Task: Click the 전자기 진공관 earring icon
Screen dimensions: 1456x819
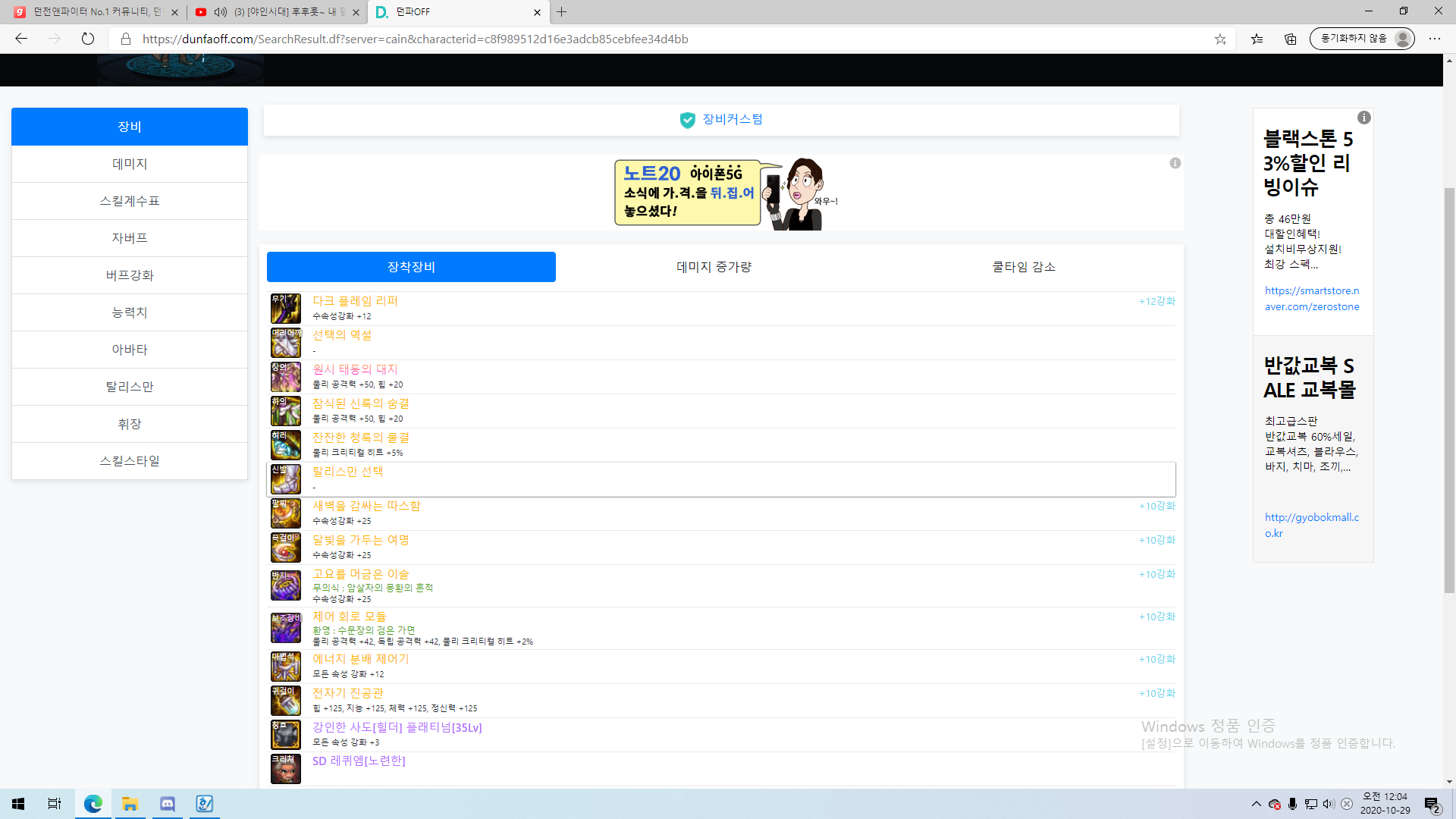Action: pyautogui.click(x=286, y=701)
